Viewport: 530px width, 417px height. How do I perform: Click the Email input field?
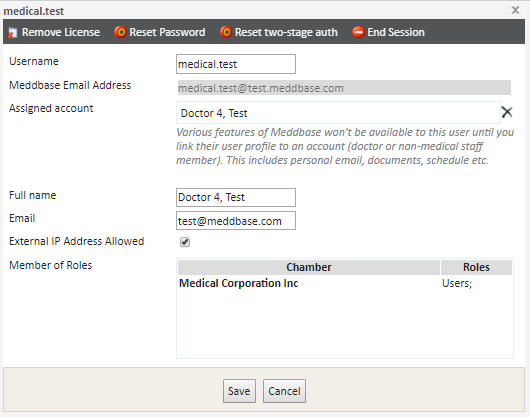pos(236,221)
